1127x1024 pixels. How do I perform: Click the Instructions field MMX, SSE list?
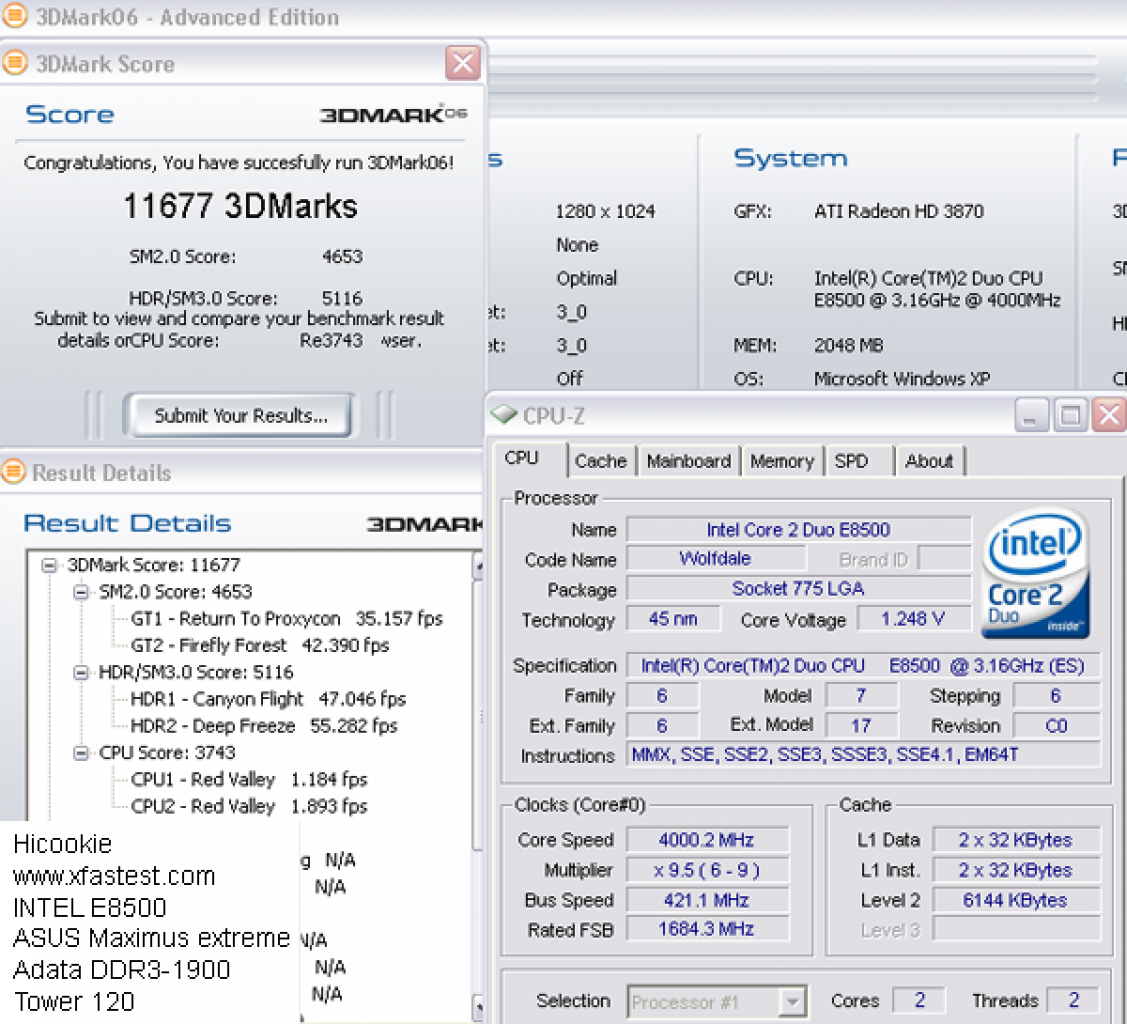(x=863, y=755)
